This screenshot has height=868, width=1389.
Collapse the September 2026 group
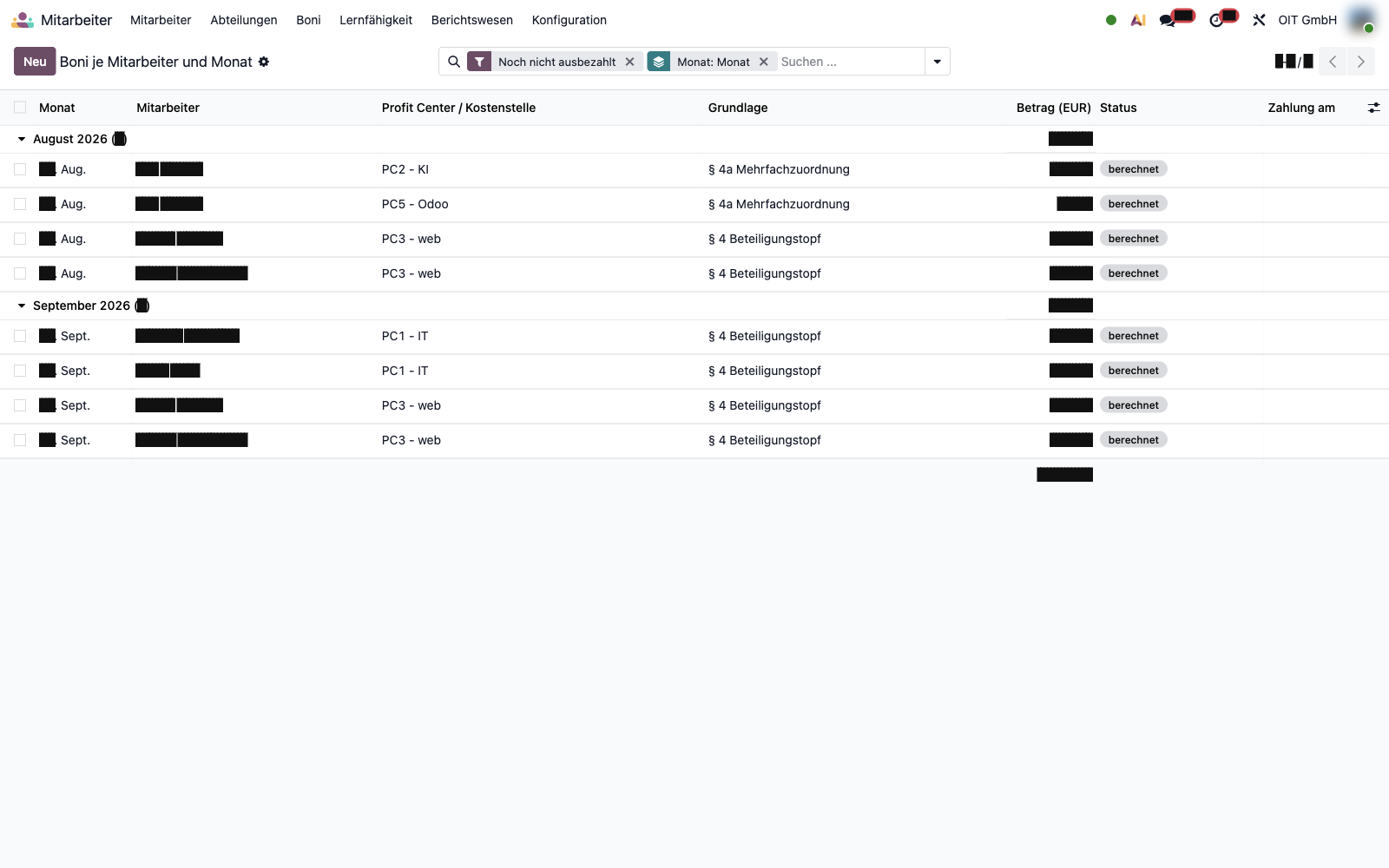(22, 306)
